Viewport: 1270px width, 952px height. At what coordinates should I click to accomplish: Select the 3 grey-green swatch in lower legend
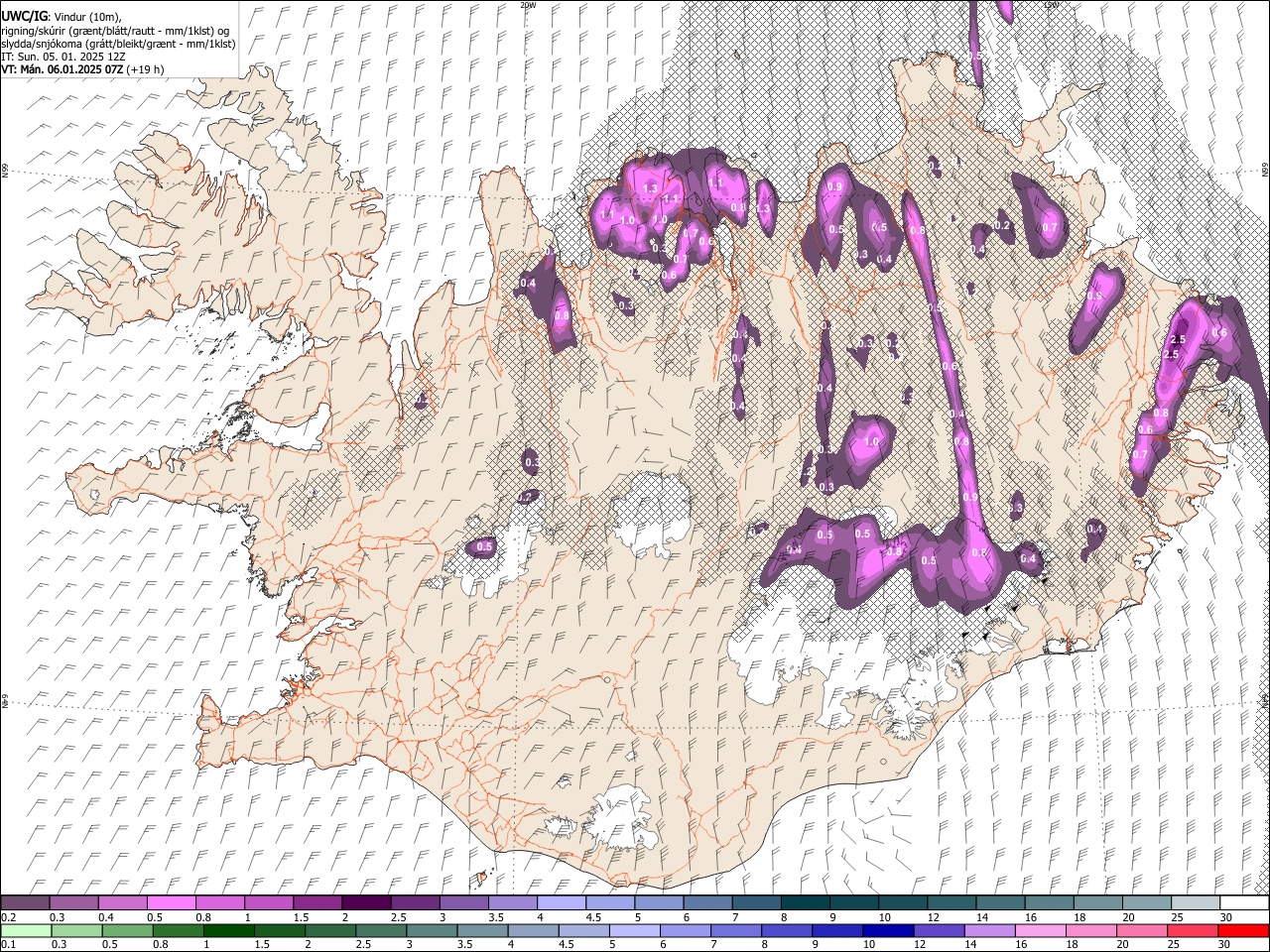click(x=432, y=931)
